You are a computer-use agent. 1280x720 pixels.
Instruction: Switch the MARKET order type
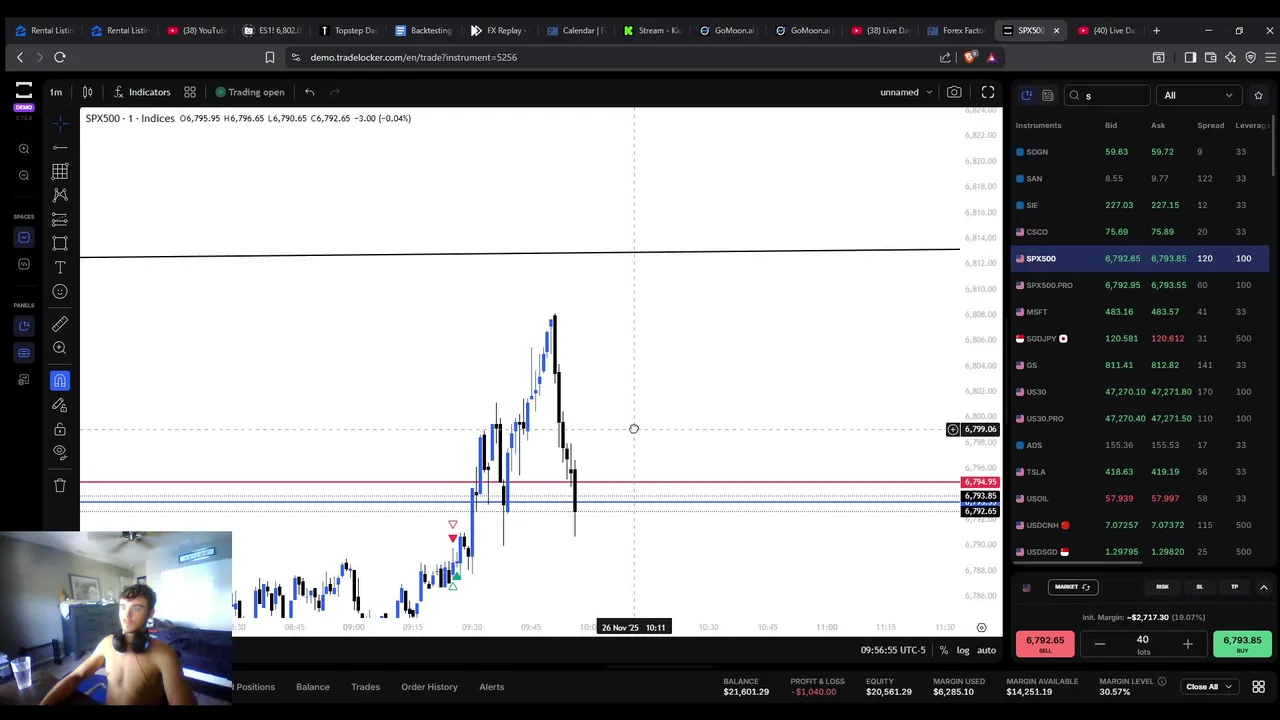pos(1072,587)
